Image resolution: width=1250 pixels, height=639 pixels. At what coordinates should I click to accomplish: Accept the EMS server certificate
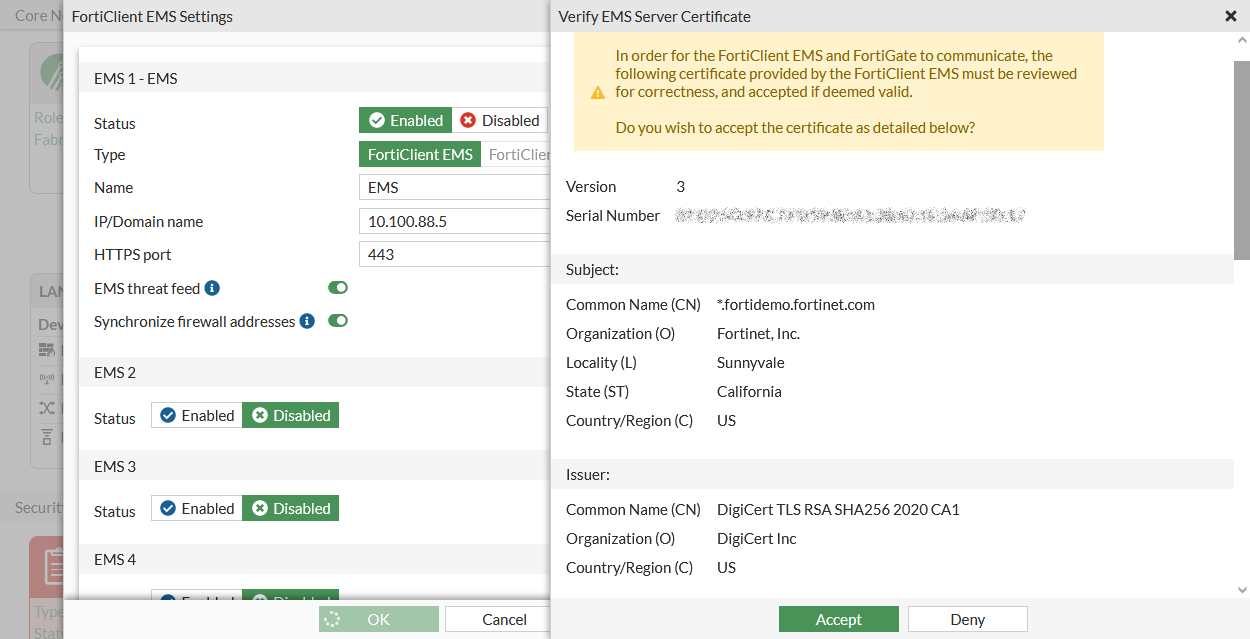click(x=838, y=619)
